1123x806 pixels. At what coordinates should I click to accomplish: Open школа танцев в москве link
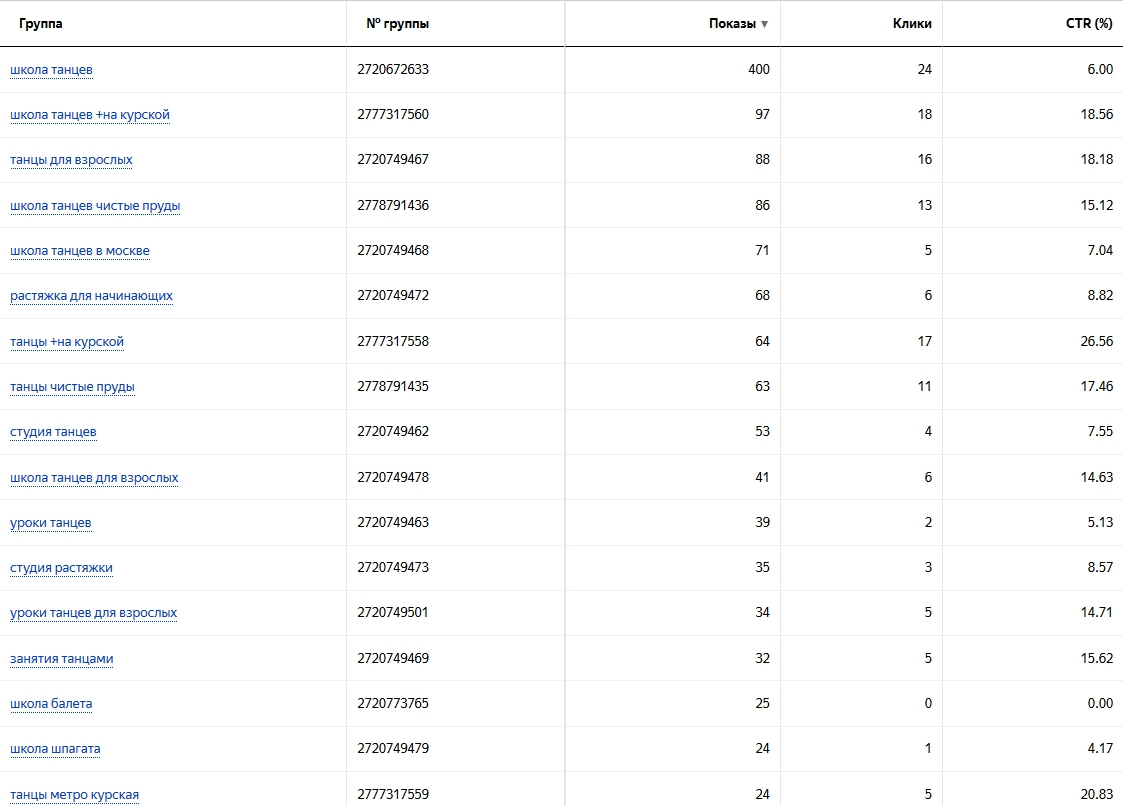(x=80, y=251)
